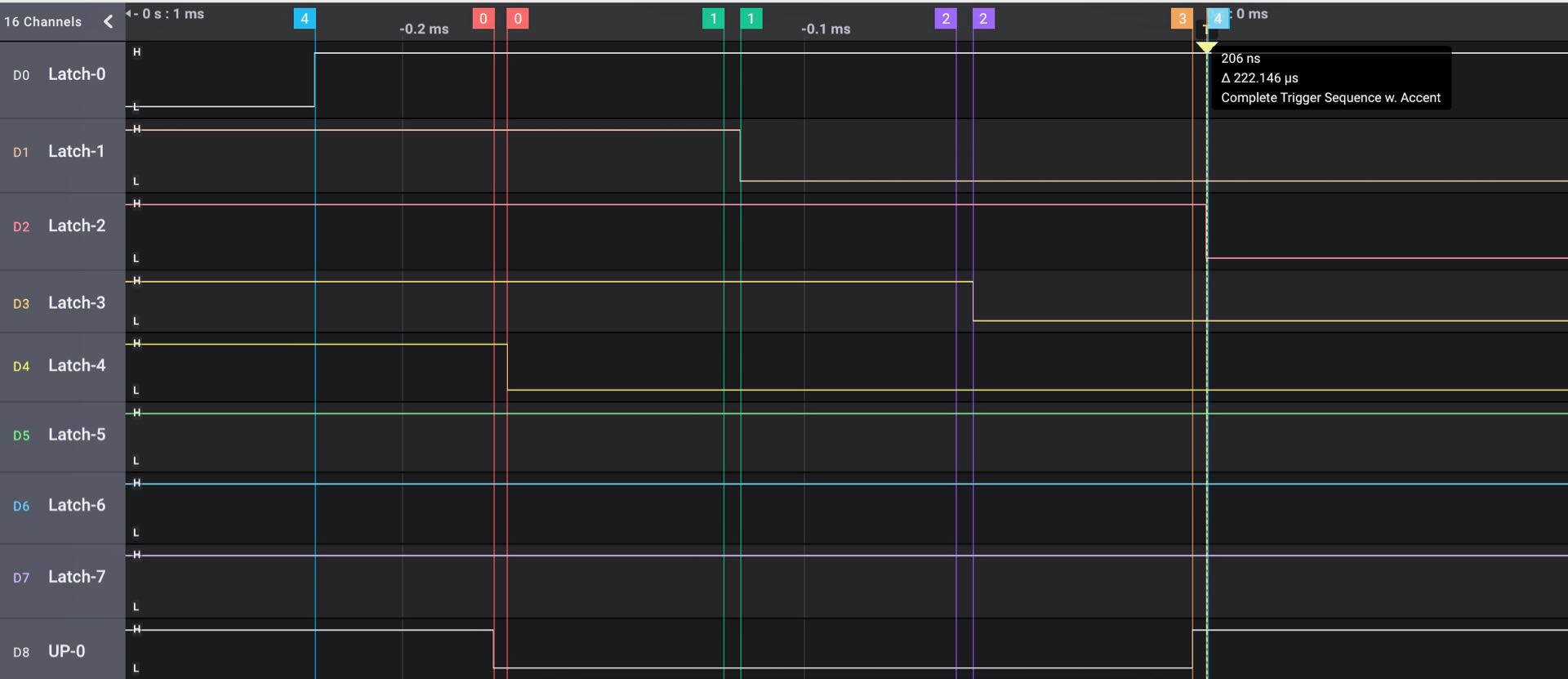Select the Latch-1 channel label
Image resolution: width=1568 pixels, height=679 pixels.
click(x=76, y=151)
